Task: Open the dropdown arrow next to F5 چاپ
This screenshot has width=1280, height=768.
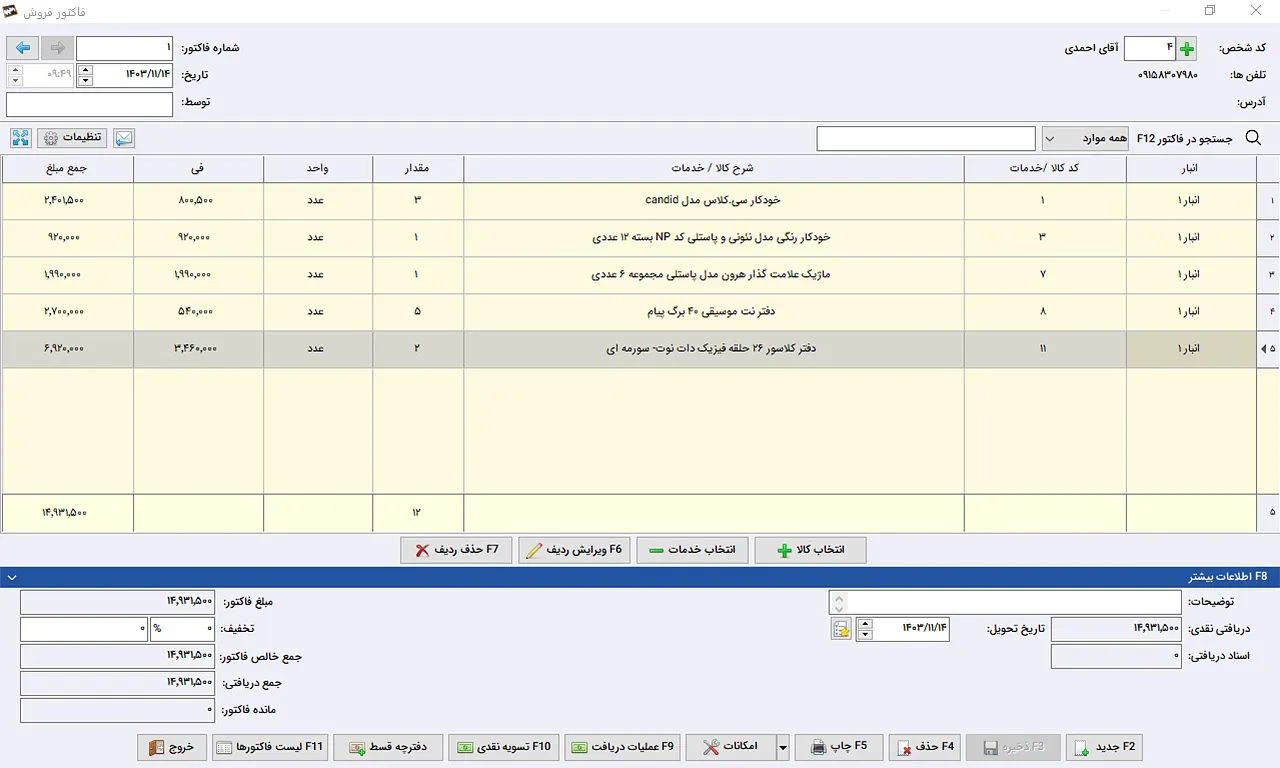Action: [x=783, y=747]
